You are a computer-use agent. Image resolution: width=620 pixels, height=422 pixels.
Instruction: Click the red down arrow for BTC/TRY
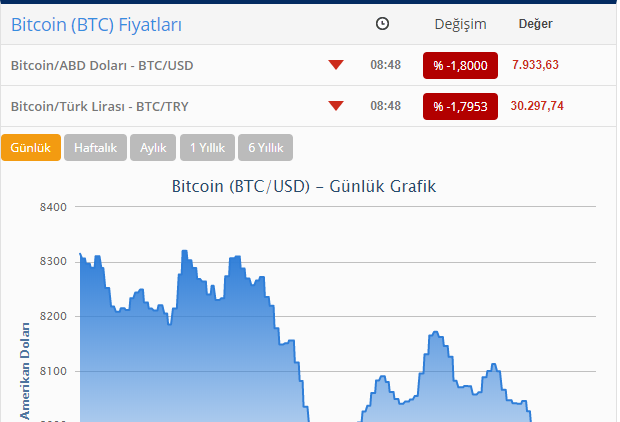click(x=336, y=106)
